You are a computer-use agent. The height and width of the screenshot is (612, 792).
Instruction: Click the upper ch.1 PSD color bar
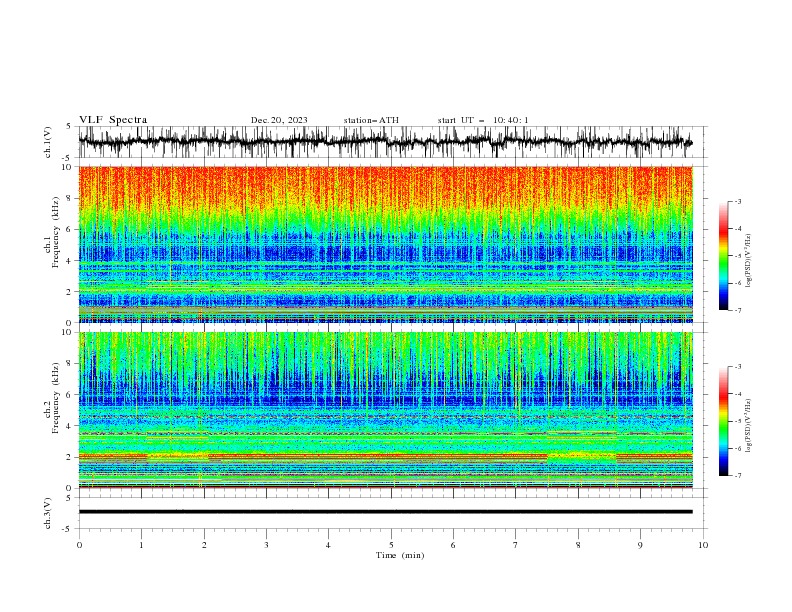[x=723, y=256]
